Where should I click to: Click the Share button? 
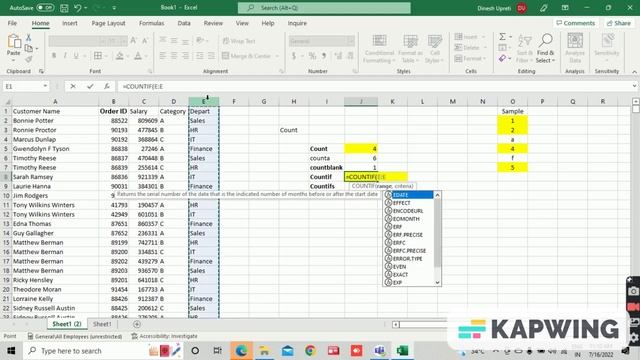[619, 23]
